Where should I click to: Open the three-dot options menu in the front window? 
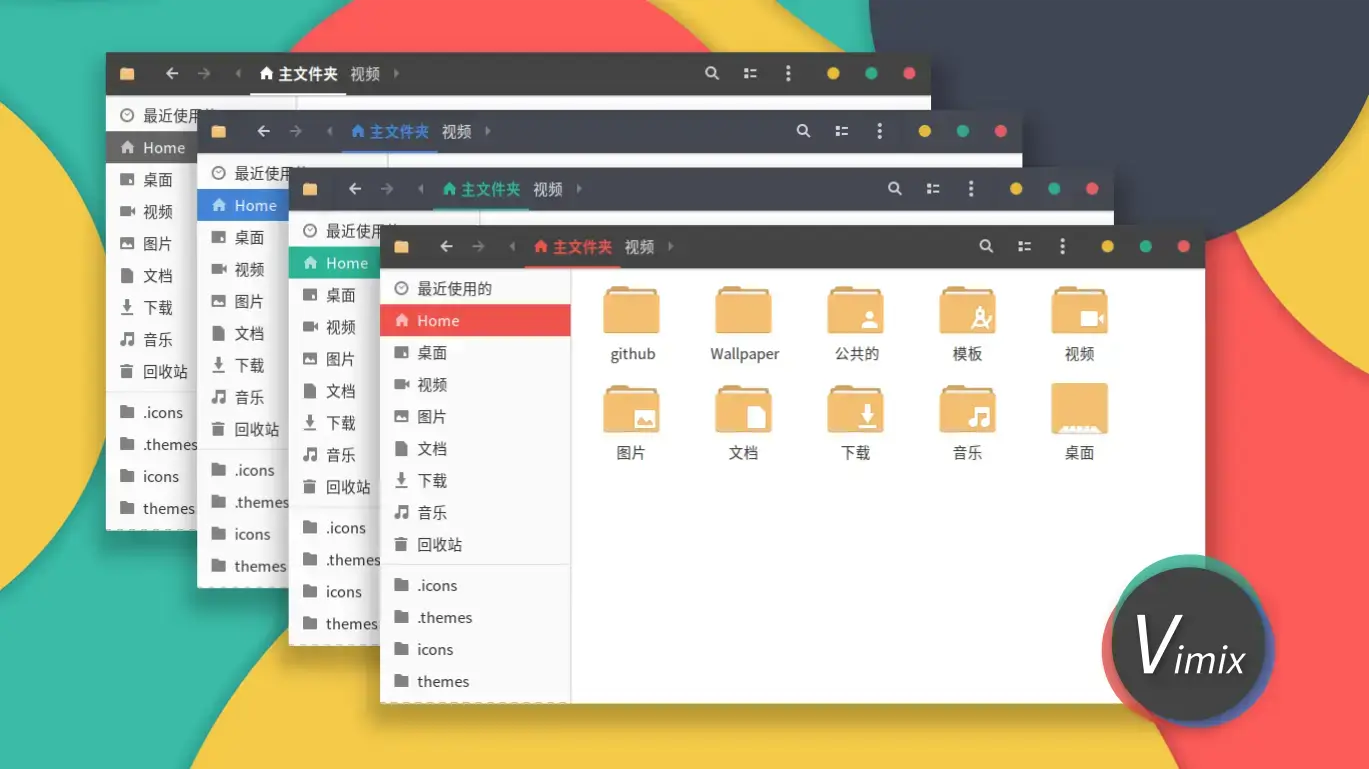(x=1062, y=246)
